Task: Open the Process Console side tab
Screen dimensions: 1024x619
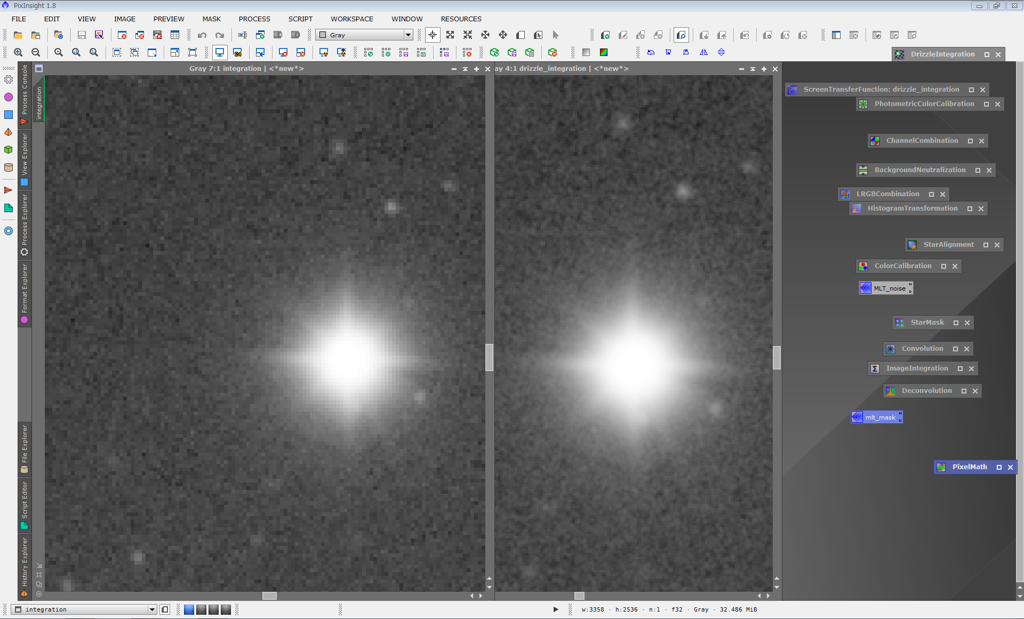Action: coord(24,93)
